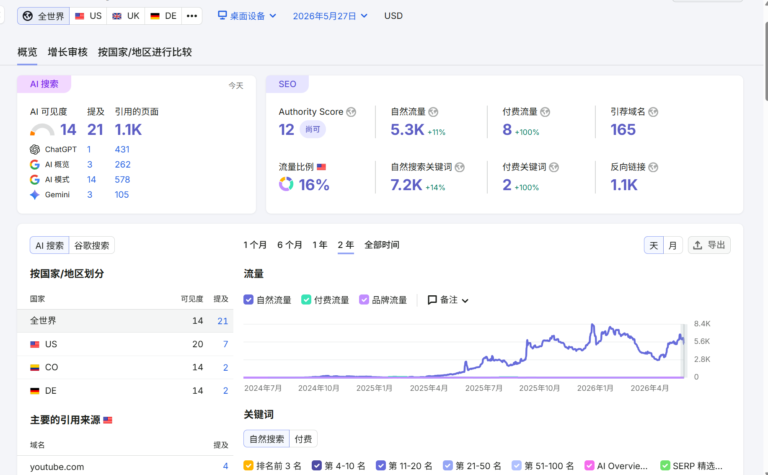Screen dimensions: 768x475
Task: Toggle the 品牌流量 checkbox
Action: 364,300
